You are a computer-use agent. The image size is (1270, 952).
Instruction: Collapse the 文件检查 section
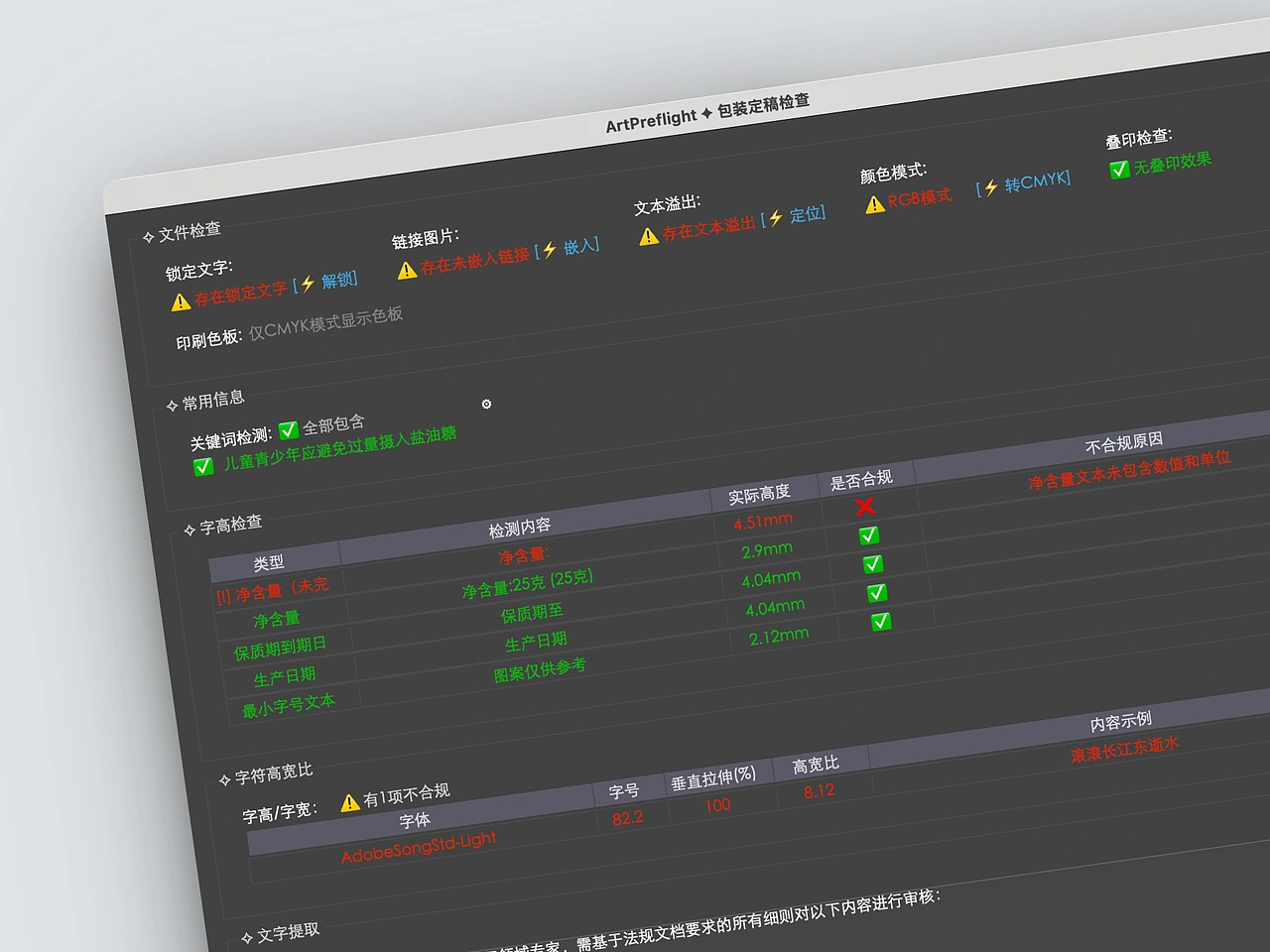pyautogui.click(x=149, y=237)
